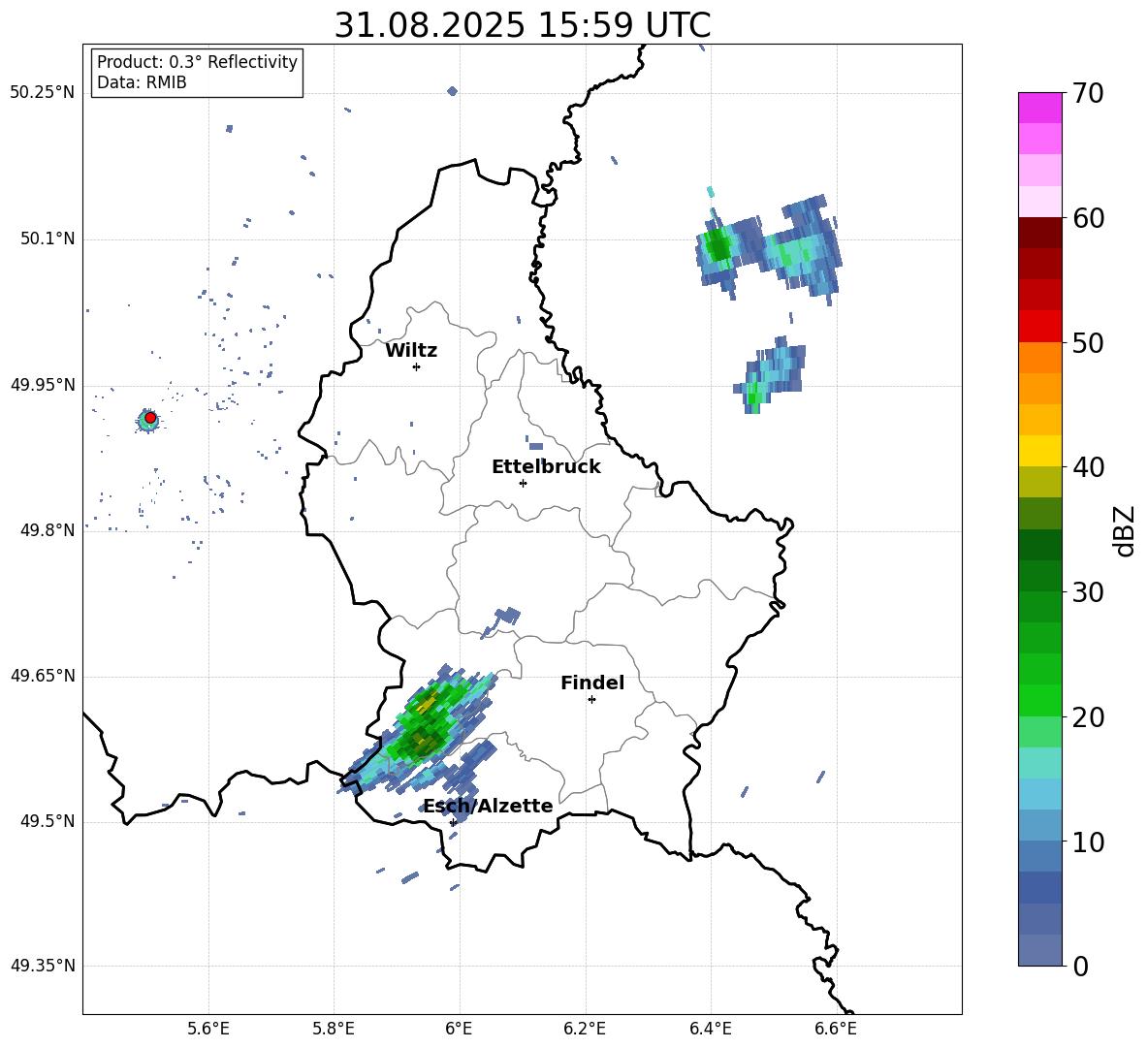
Task: Click the Esch/Alzette station cross marker
Action: [x=453, y=822]
